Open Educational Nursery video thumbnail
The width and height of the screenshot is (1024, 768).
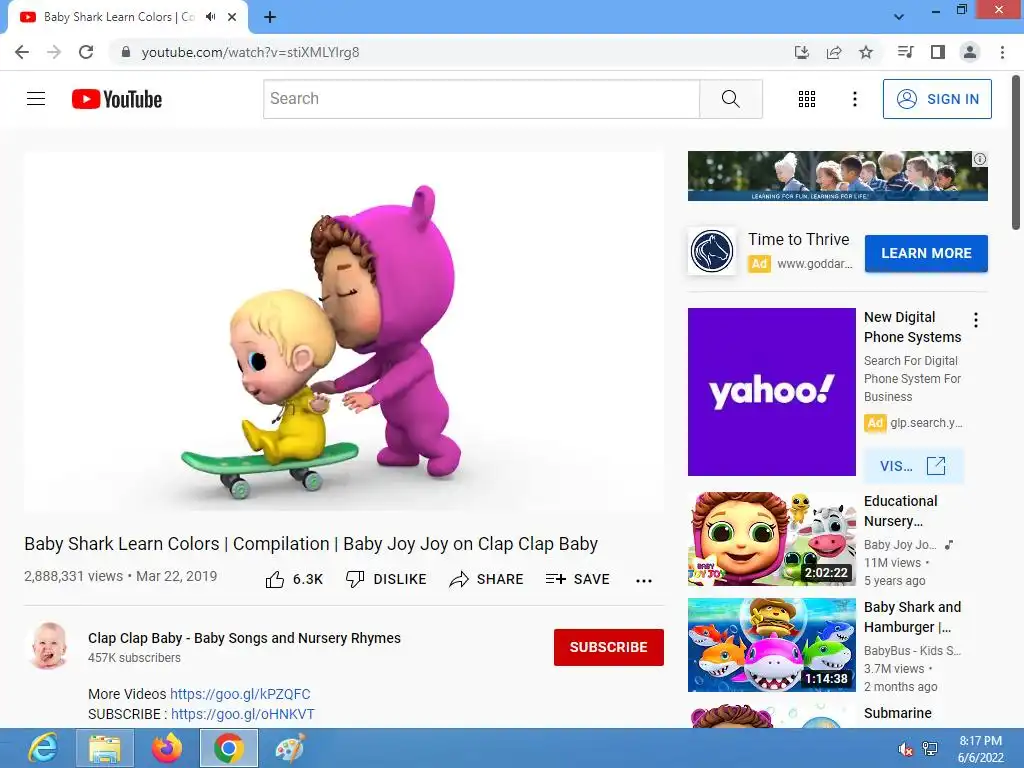click(x=771, y=539)
